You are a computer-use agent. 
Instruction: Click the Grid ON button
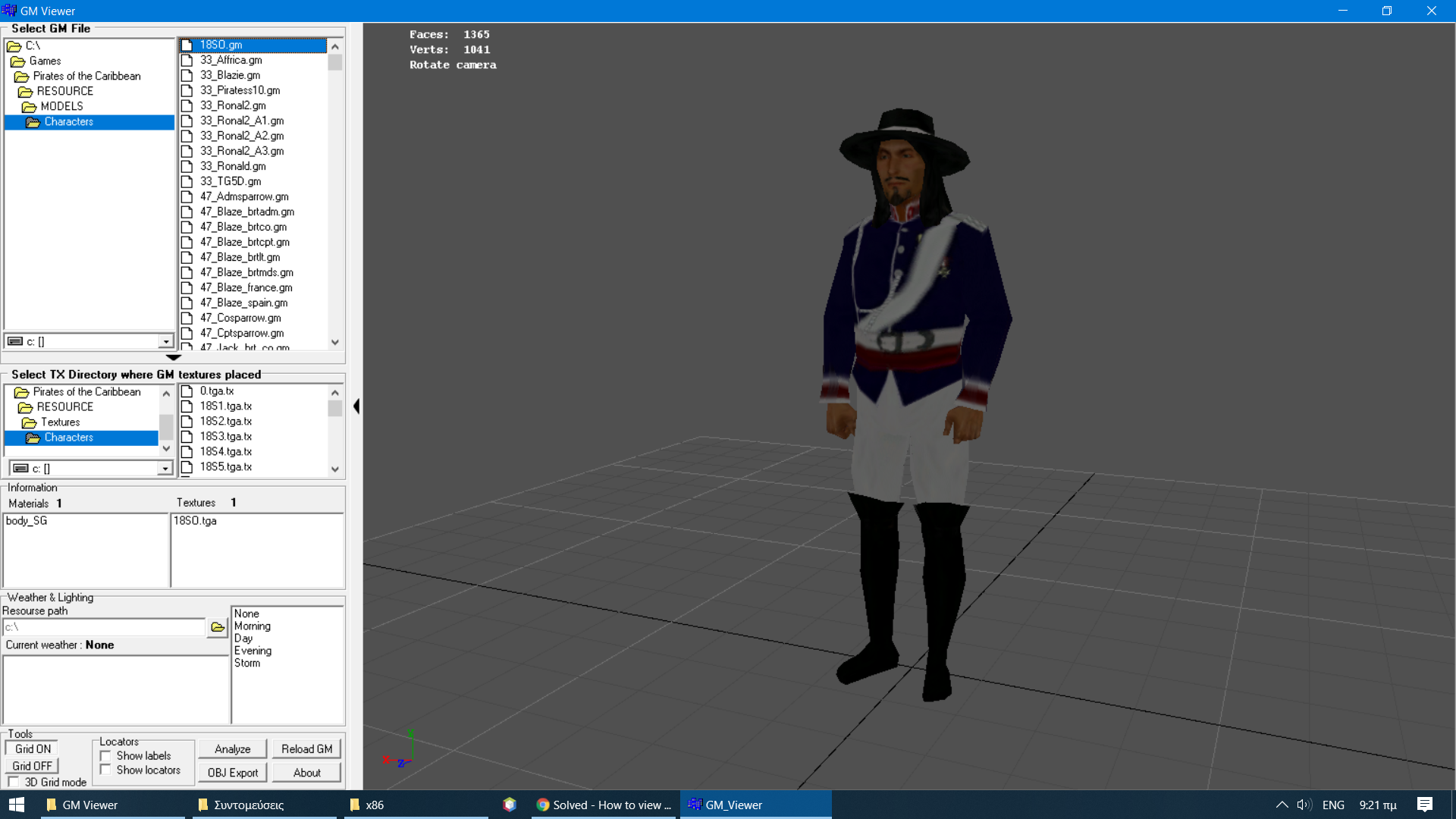pos(33,749)
